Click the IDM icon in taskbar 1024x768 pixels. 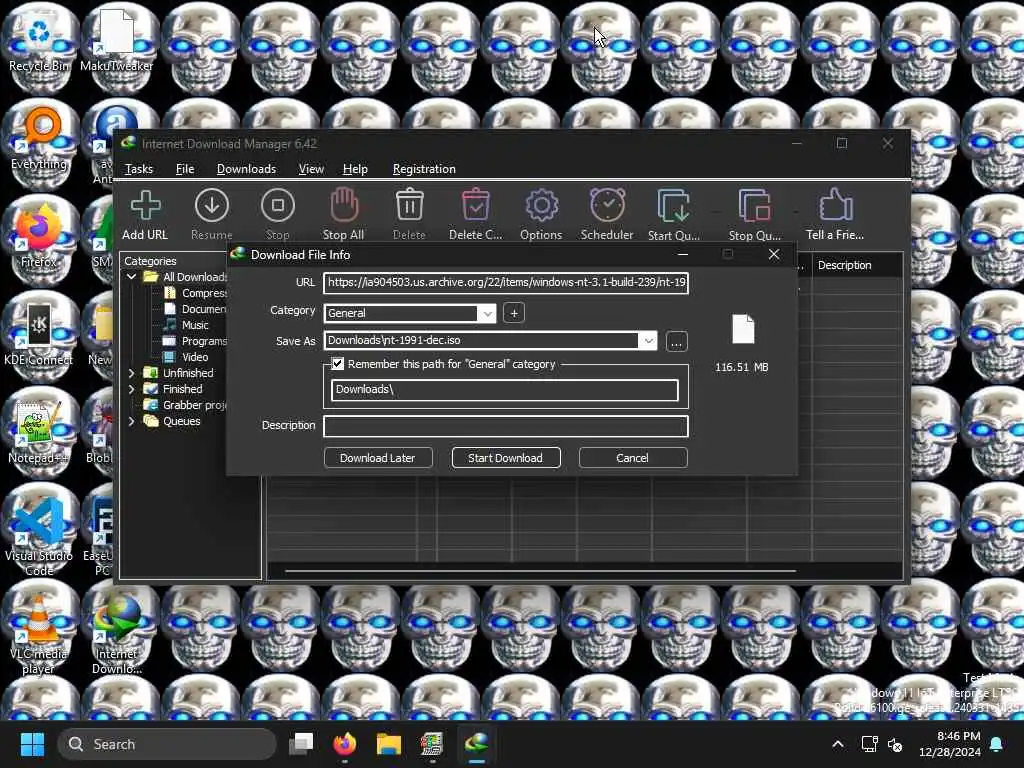point(477,744)
